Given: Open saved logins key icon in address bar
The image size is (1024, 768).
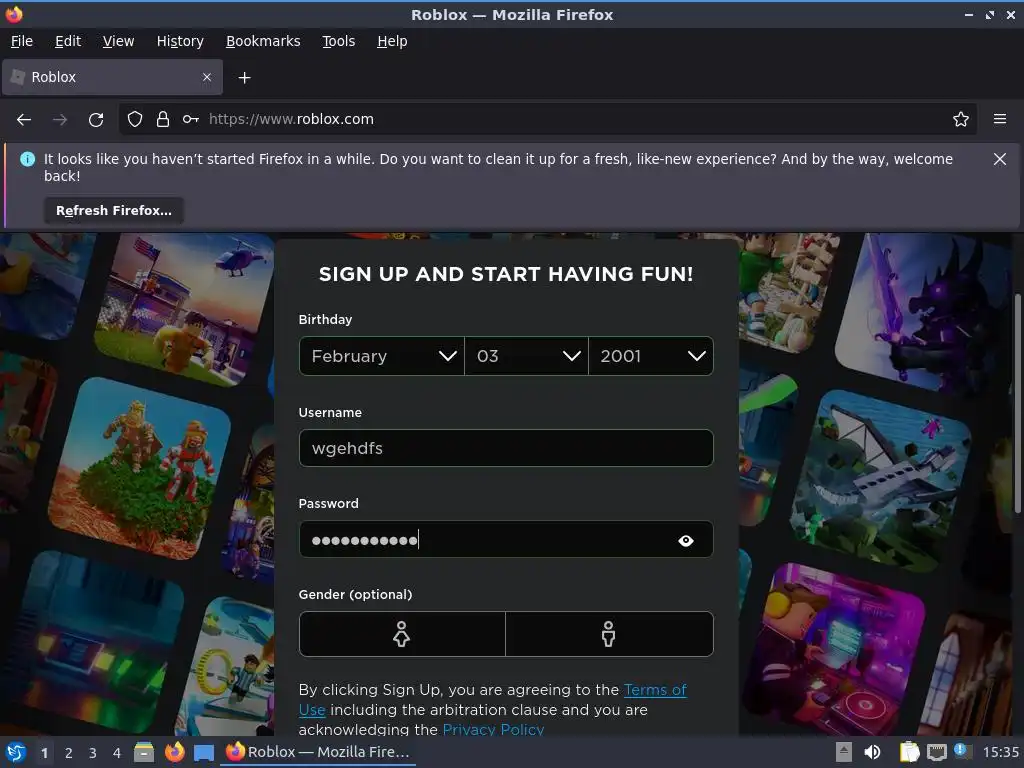Looking at the screenshot, I should (191, 120).
